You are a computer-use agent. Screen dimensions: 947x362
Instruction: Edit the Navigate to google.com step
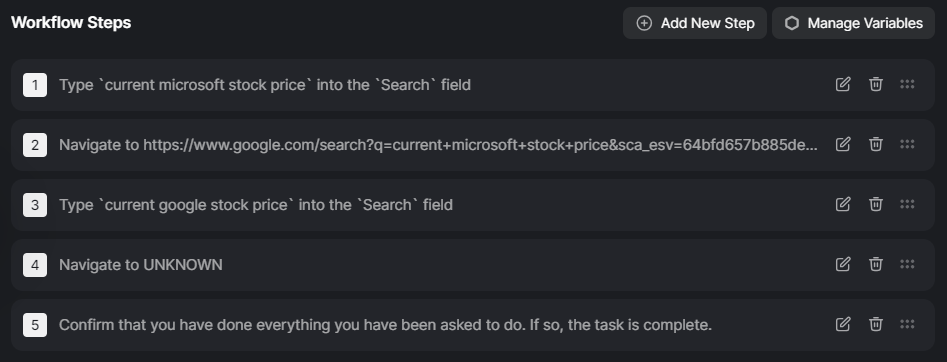click(843, 144)
